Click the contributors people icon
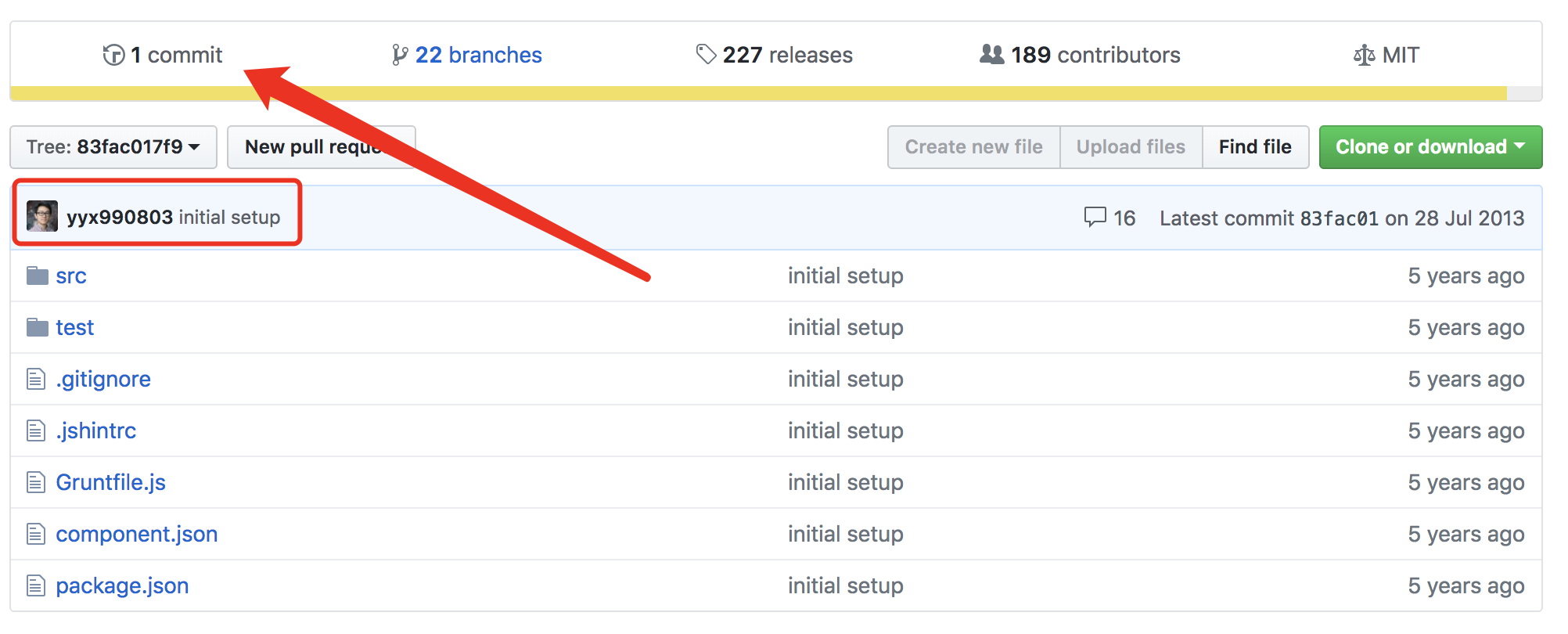Screen dimensions: 1568x634 point(991,54)
